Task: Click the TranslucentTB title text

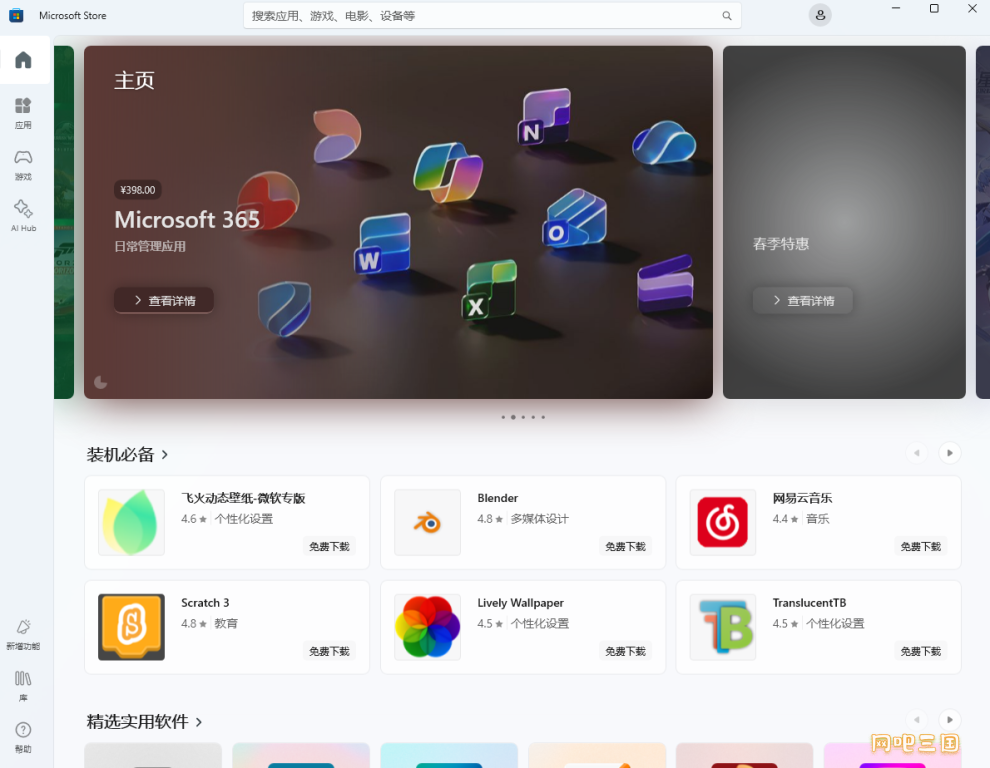Action: 809,603
